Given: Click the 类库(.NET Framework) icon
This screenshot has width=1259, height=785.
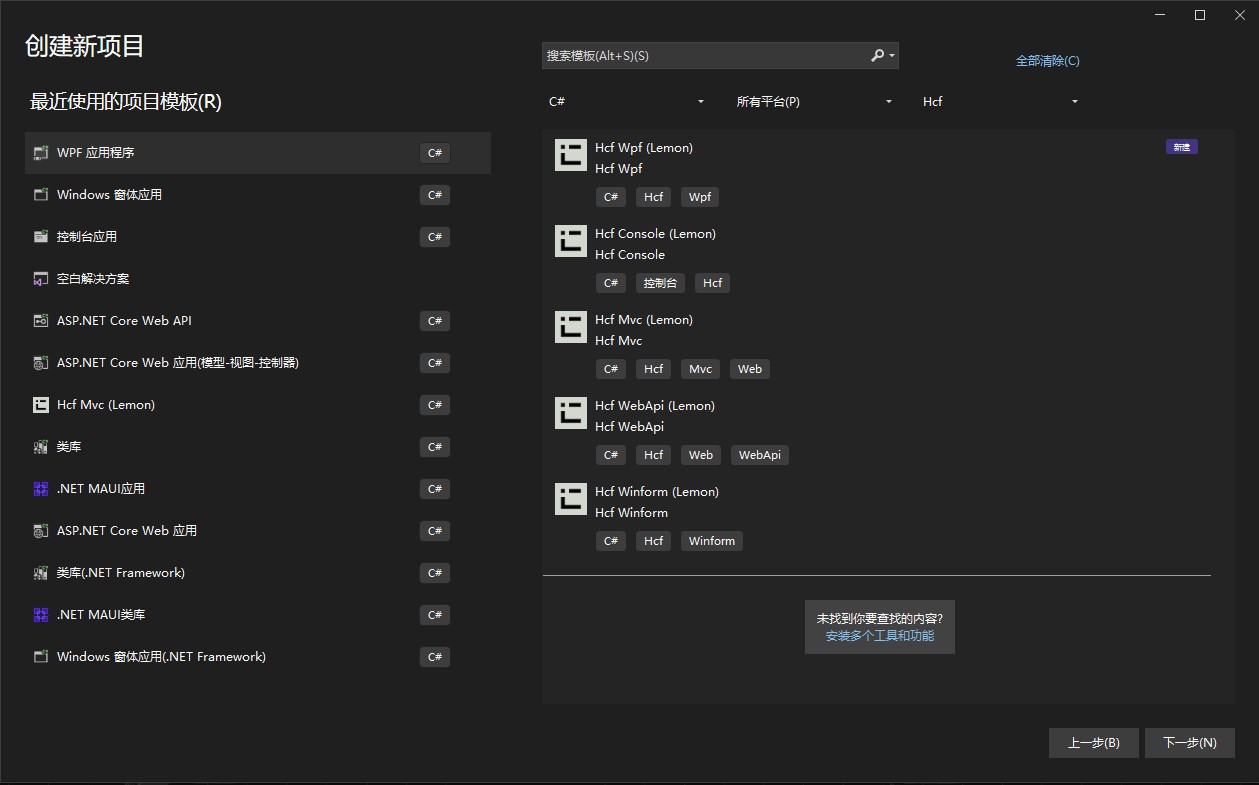Looking at the screenshot, I should (41, 573).
